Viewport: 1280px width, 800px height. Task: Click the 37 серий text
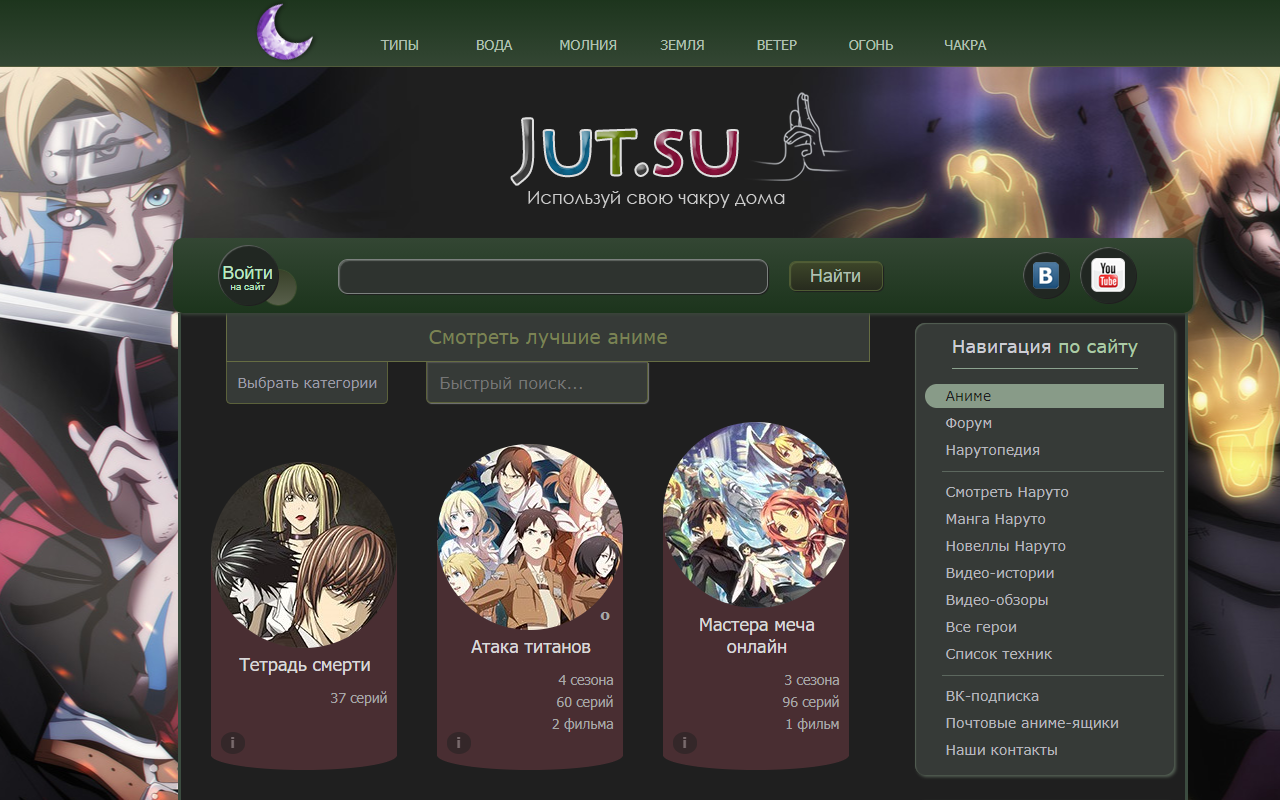(358, 698)
